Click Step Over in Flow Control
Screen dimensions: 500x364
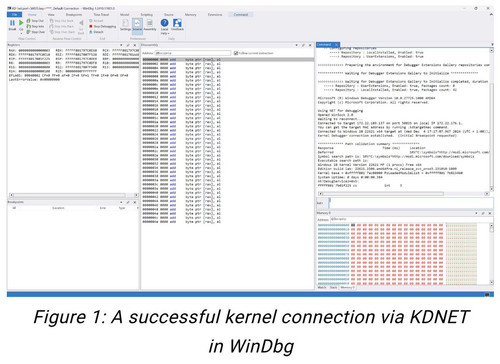pos(36,32)
